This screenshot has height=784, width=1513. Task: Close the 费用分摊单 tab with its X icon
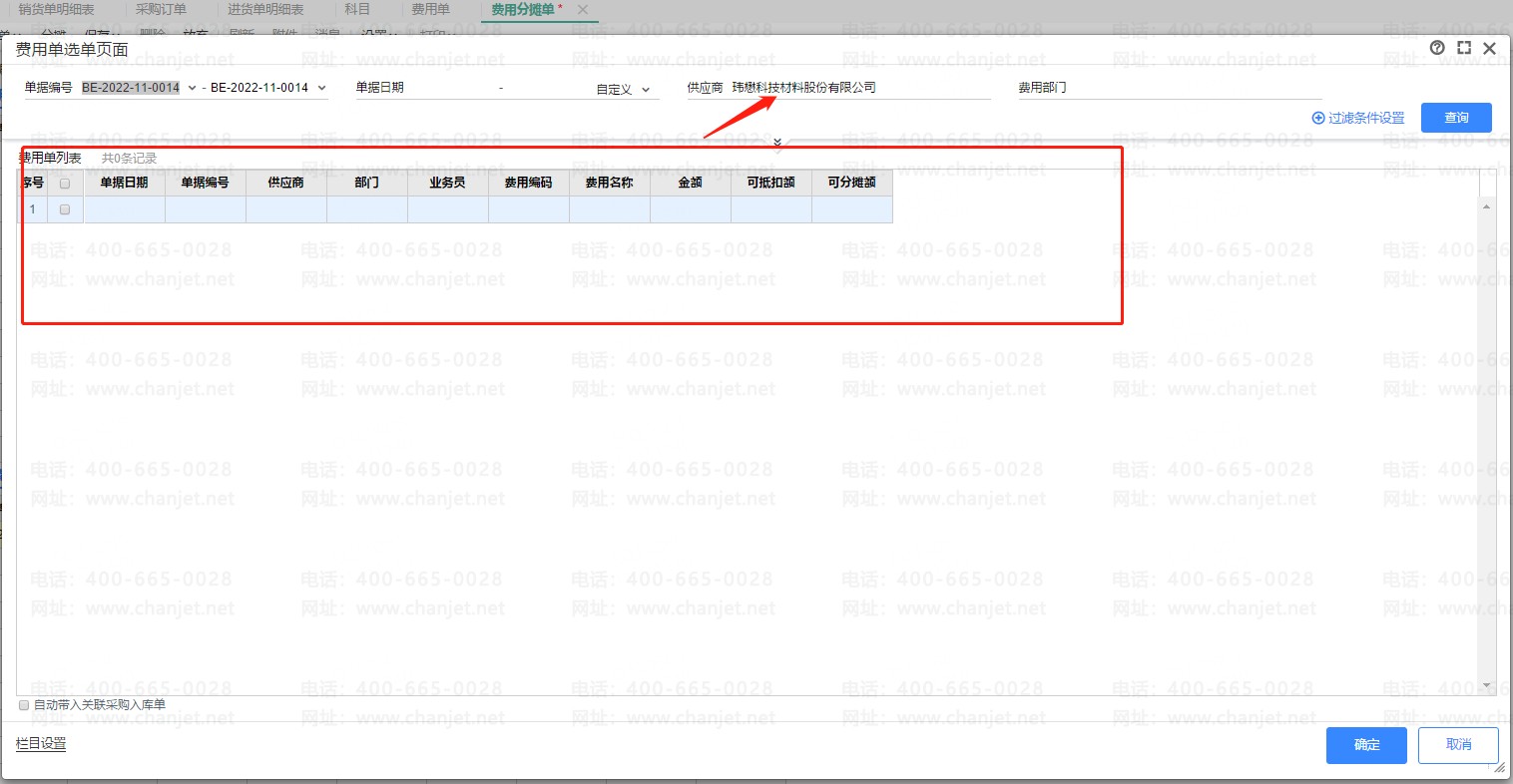pyautogui.click(x=583, y=9)
